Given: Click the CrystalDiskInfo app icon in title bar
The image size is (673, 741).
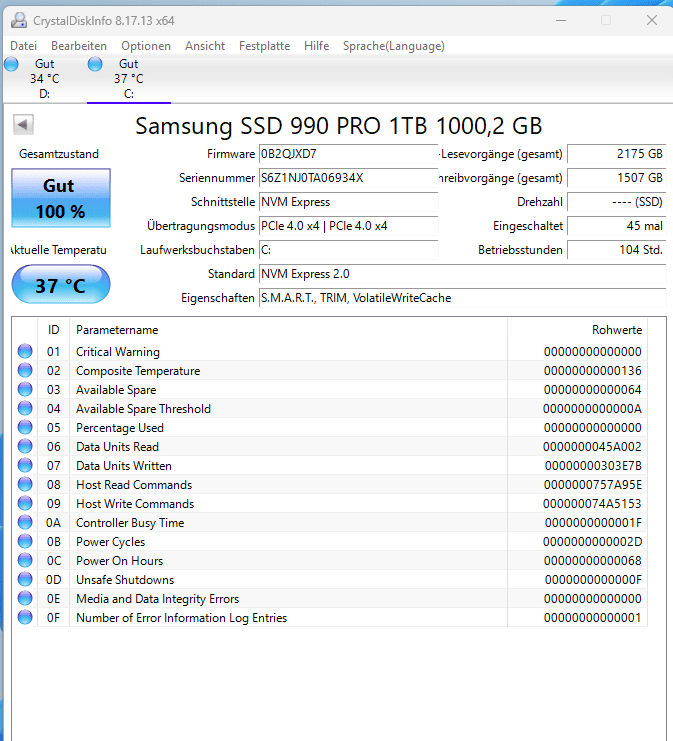Looking at the screenshot, I should (x=19, y=20).
